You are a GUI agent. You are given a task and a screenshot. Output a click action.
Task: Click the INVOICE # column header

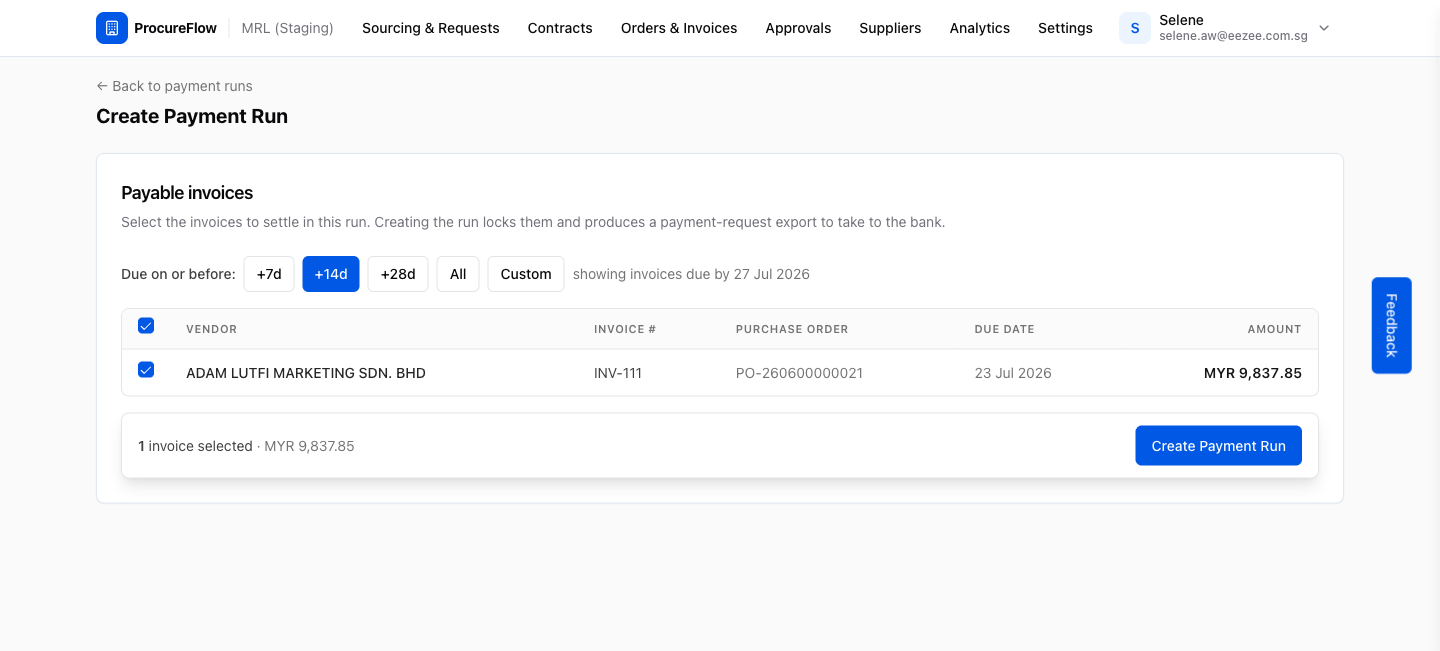point(625,329)
